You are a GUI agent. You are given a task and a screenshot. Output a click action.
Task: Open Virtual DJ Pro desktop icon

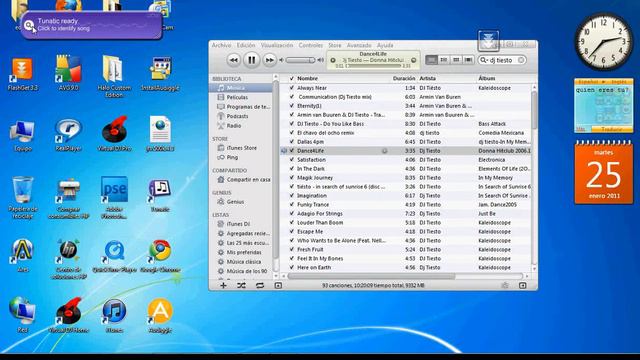click(114, 135)
